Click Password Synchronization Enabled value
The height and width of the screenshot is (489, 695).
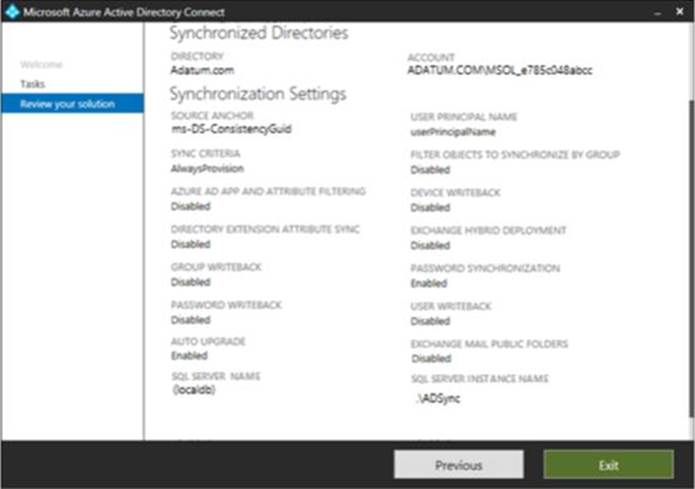tap(429, 283)
